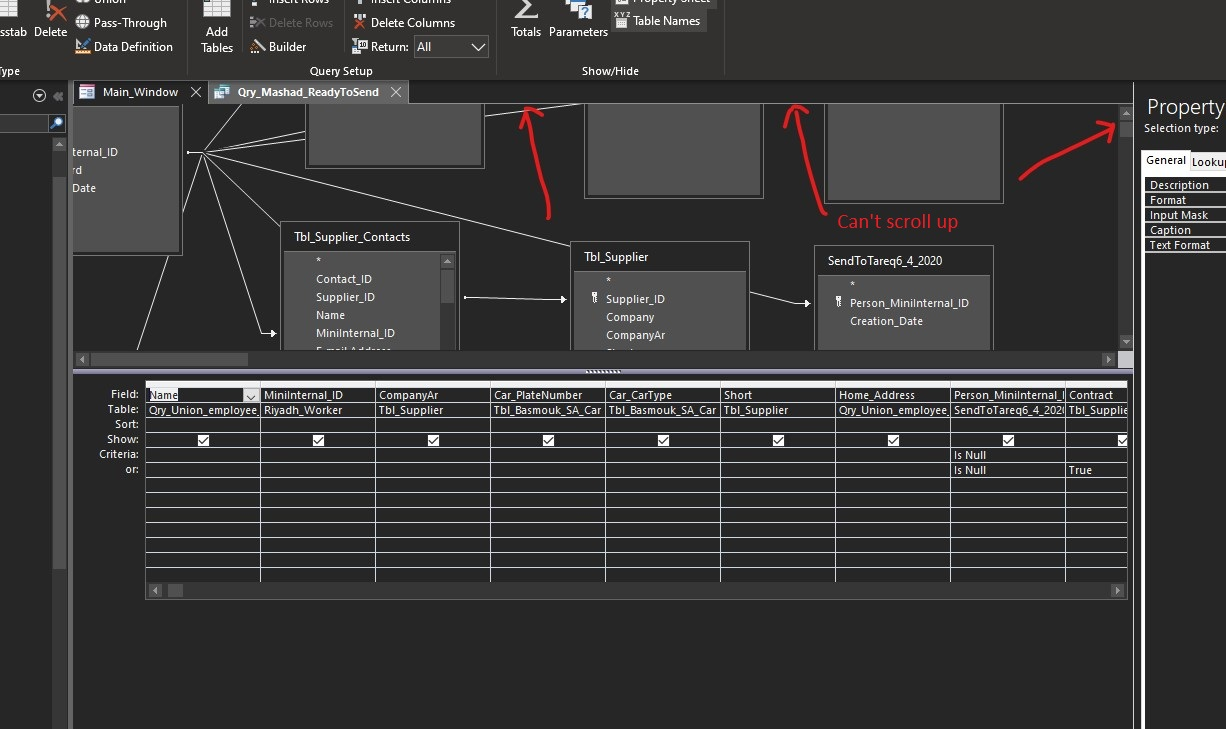Toggle Show checkbox for Contract column
This screenshot has width=1226, height=729.
click(x=1122, y=440)
